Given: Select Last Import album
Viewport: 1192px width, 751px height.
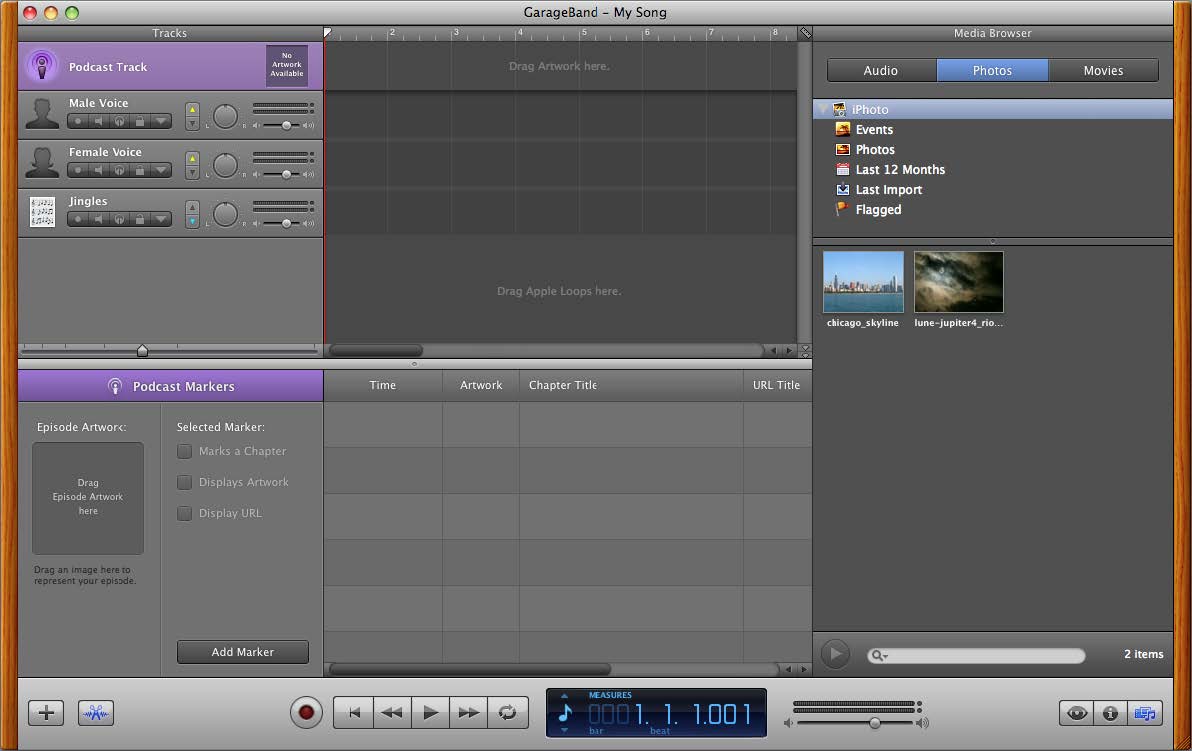Looking at the screenshot, I should point(888,189).
